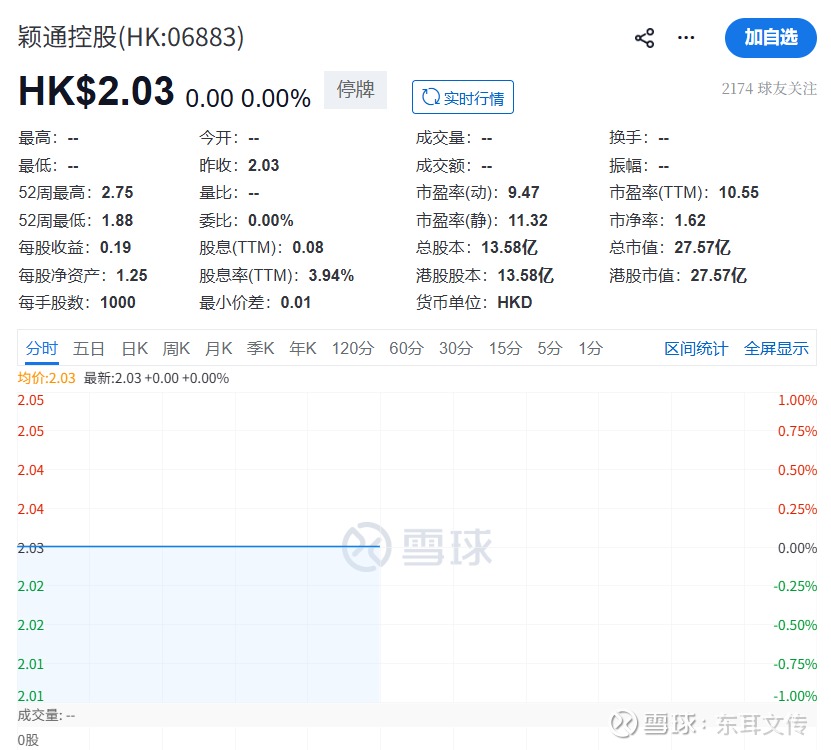Click the 股息率(TTM) value 3.94%
This screenshot has height=750, width=831.
pos(331,275)
